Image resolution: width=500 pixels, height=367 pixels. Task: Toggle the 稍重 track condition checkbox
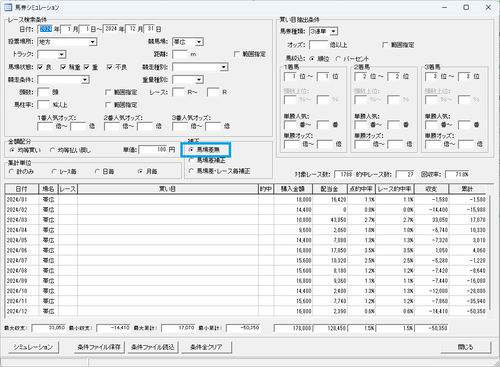(63, 67)
